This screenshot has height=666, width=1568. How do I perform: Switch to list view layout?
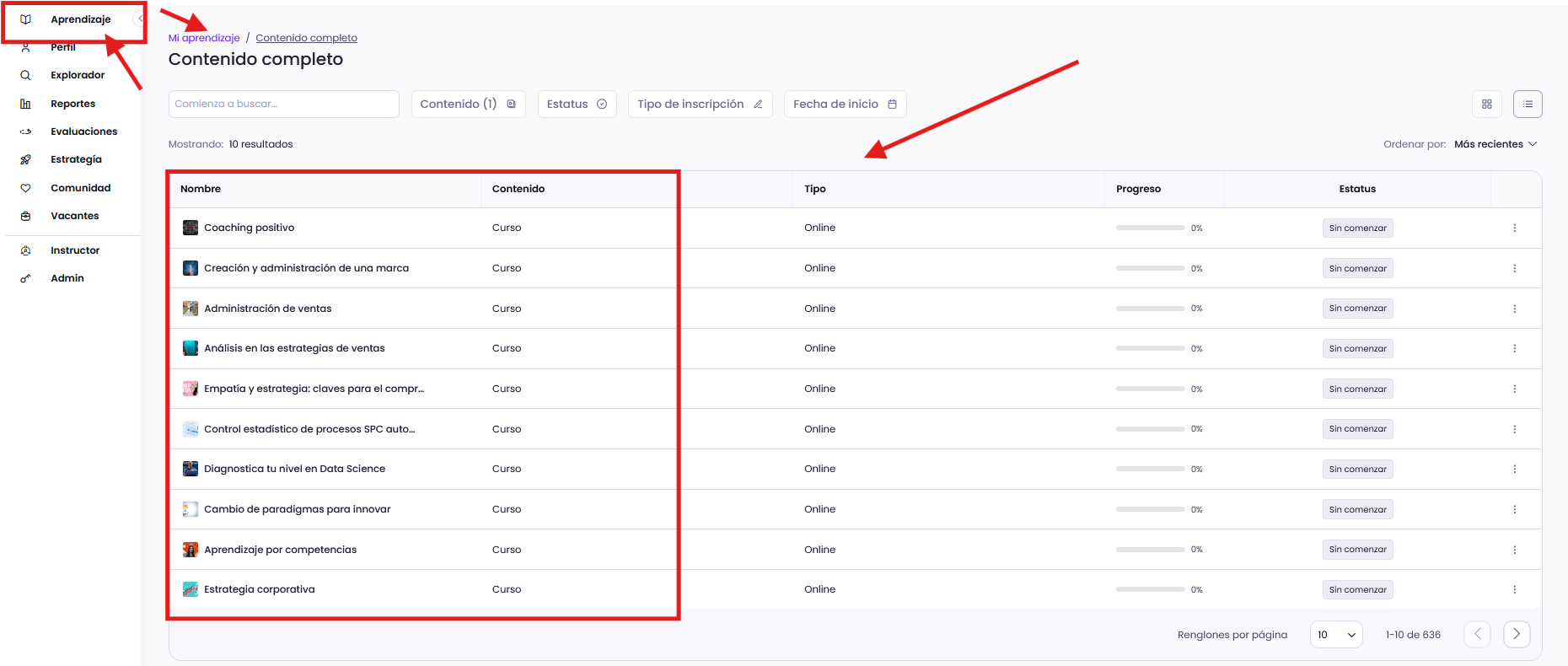pos(1528,105)
